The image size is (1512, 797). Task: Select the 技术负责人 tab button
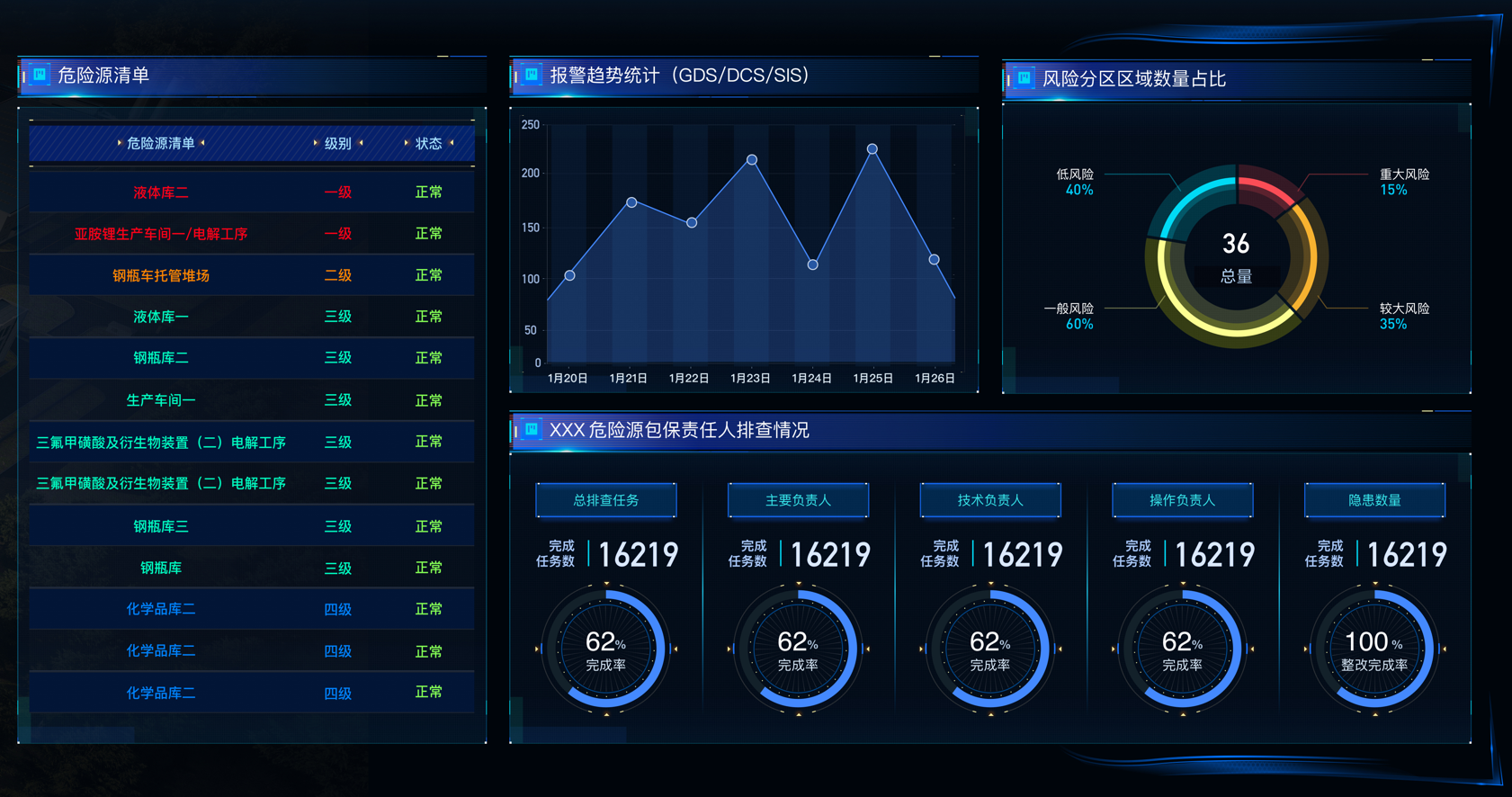(x=990, y=500)
